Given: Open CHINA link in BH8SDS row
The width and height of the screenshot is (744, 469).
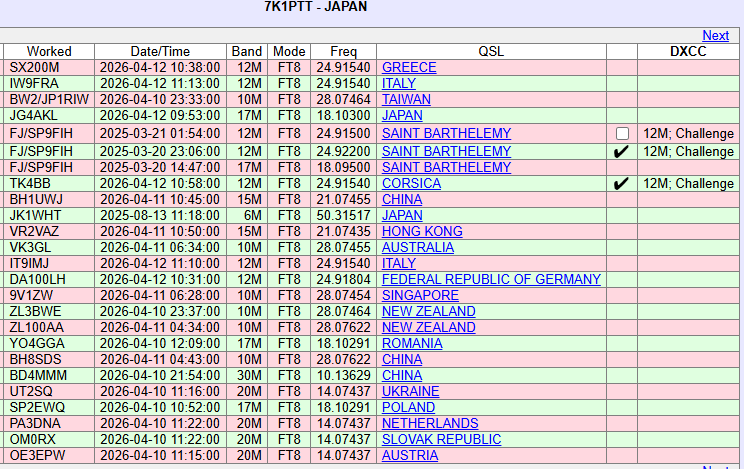Looking at the screenshot, I should [402, 360].
